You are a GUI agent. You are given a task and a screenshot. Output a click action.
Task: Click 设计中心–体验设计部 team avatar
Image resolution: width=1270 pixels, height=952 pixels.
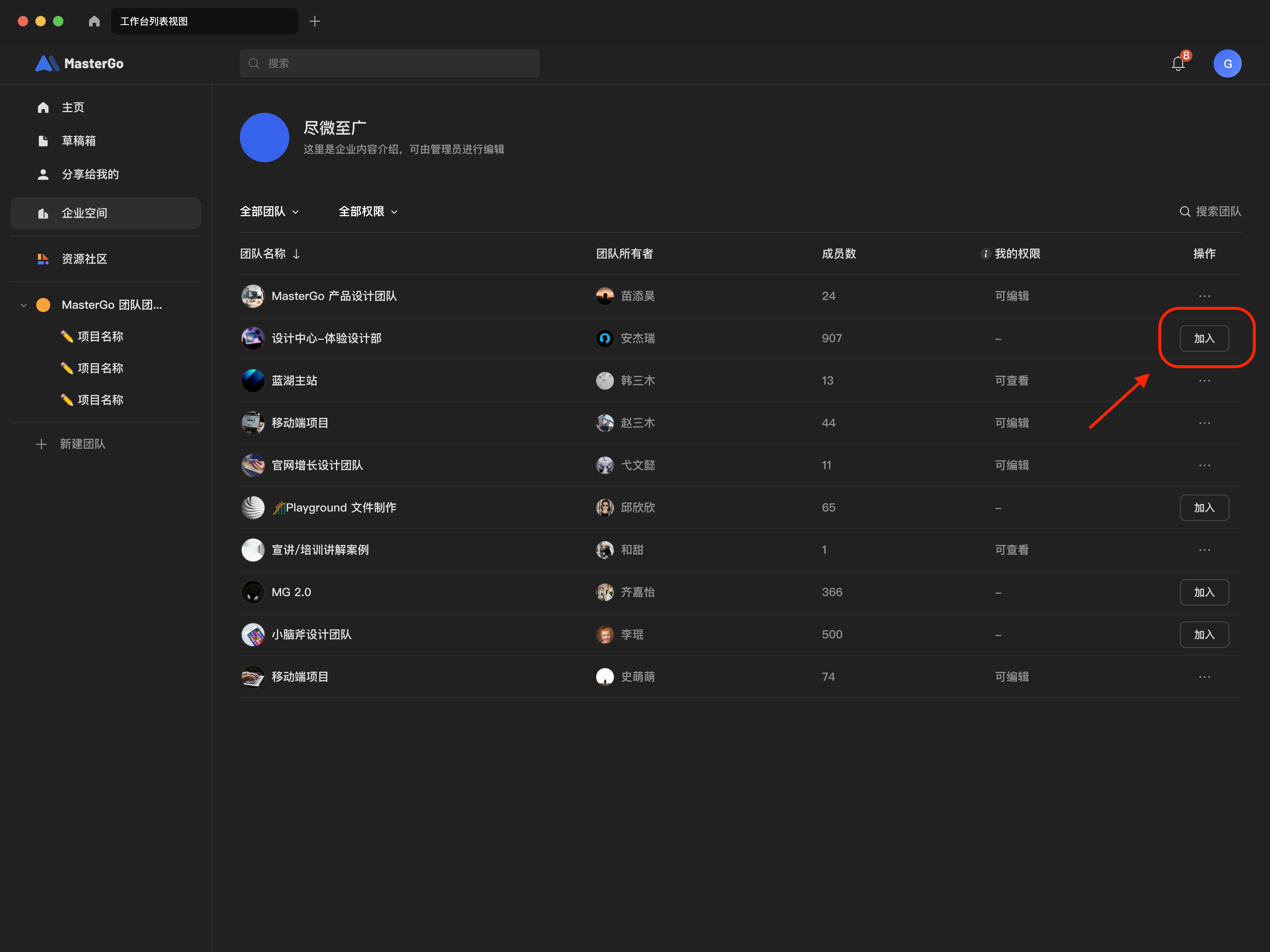(x=253, y=338)
